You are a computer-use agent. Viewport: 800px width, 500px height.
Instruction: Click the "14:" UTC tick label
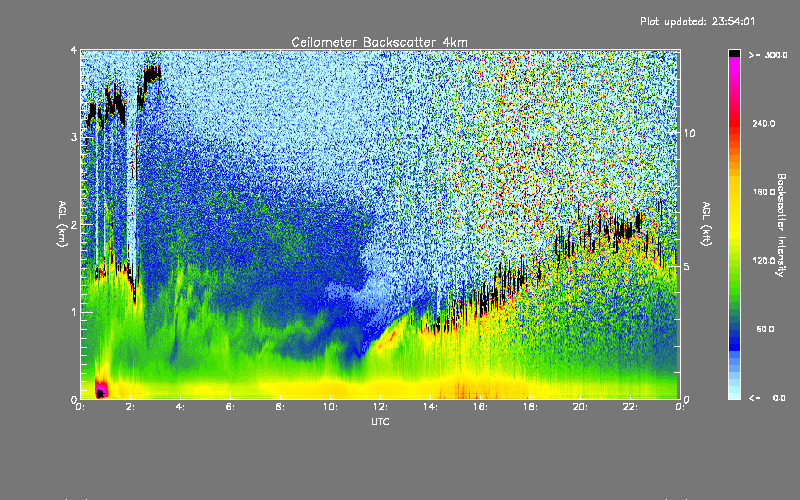point(430,407)
